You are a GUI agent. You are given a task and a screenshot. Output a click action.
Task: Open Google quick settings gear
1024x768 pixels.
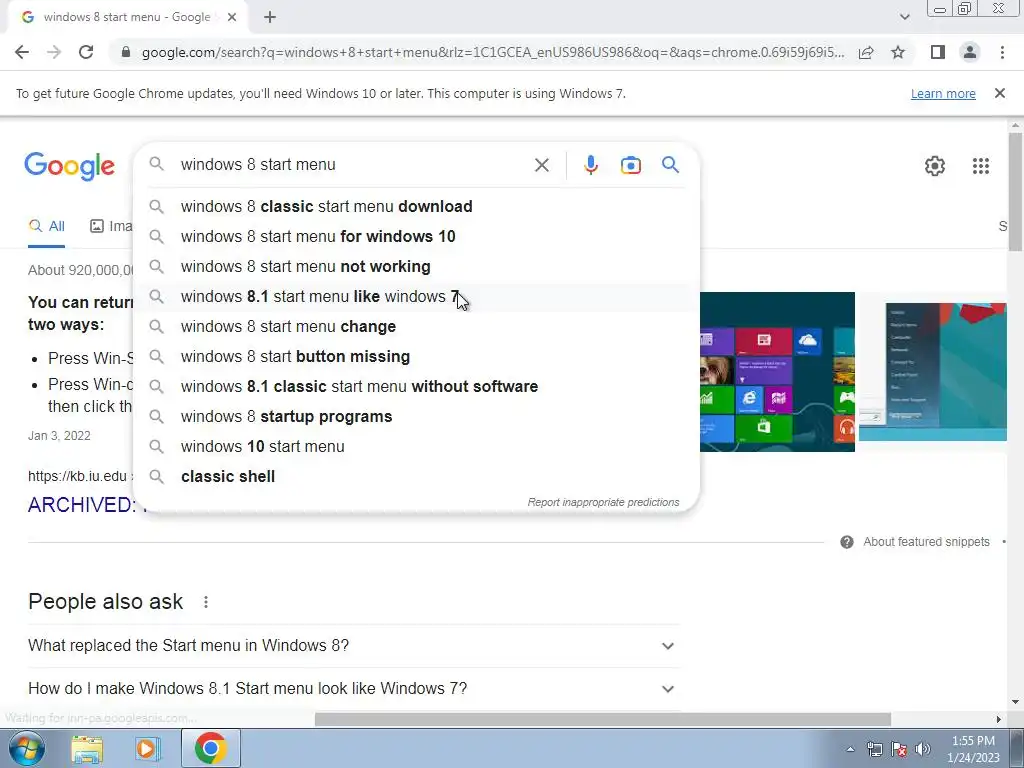click(x=935, y=166)
